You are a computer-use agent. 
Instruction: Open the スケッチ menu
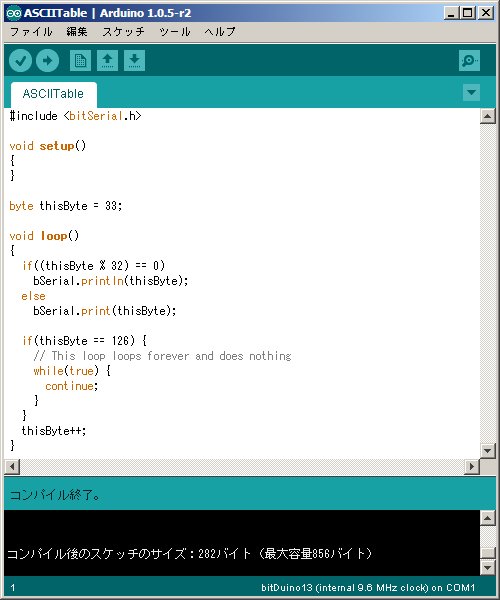click(124, 32)
